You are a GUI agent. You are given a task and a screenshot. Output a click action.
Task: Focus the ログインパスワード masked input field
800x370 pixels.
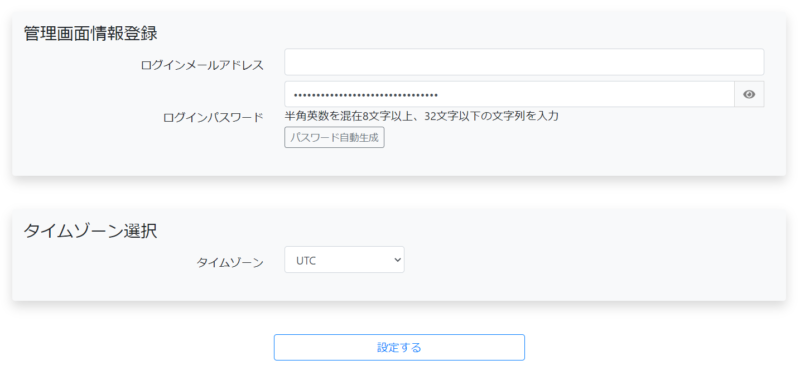pyautogui.click(x=509, y=94)
